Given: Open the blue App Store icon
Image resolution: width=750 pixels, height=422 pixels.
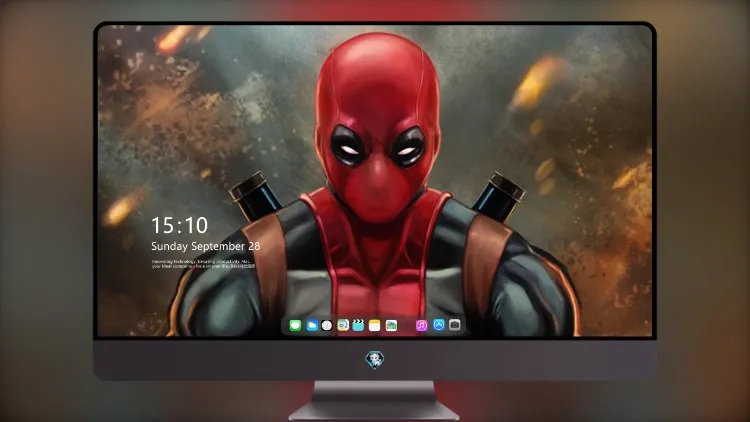Looking at the screenshot, I should (439, 325).
